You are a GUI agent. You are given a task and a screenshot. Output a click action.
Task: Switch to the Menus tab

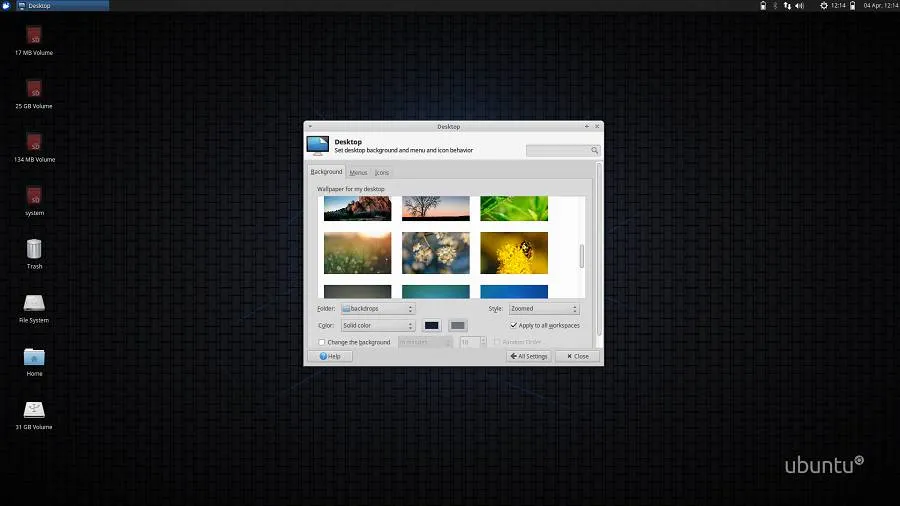[358, 172]
